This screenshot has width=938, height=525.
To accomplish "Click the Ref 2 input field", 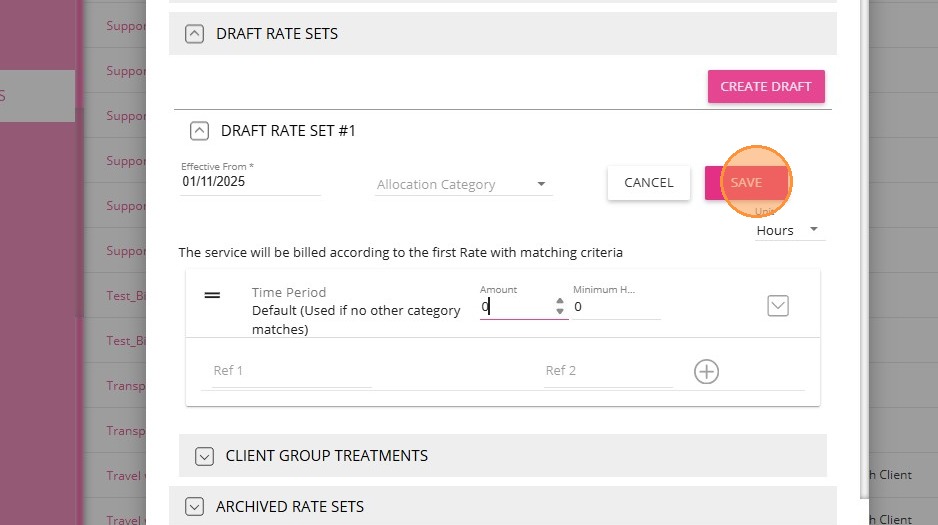I will (608, 371).
